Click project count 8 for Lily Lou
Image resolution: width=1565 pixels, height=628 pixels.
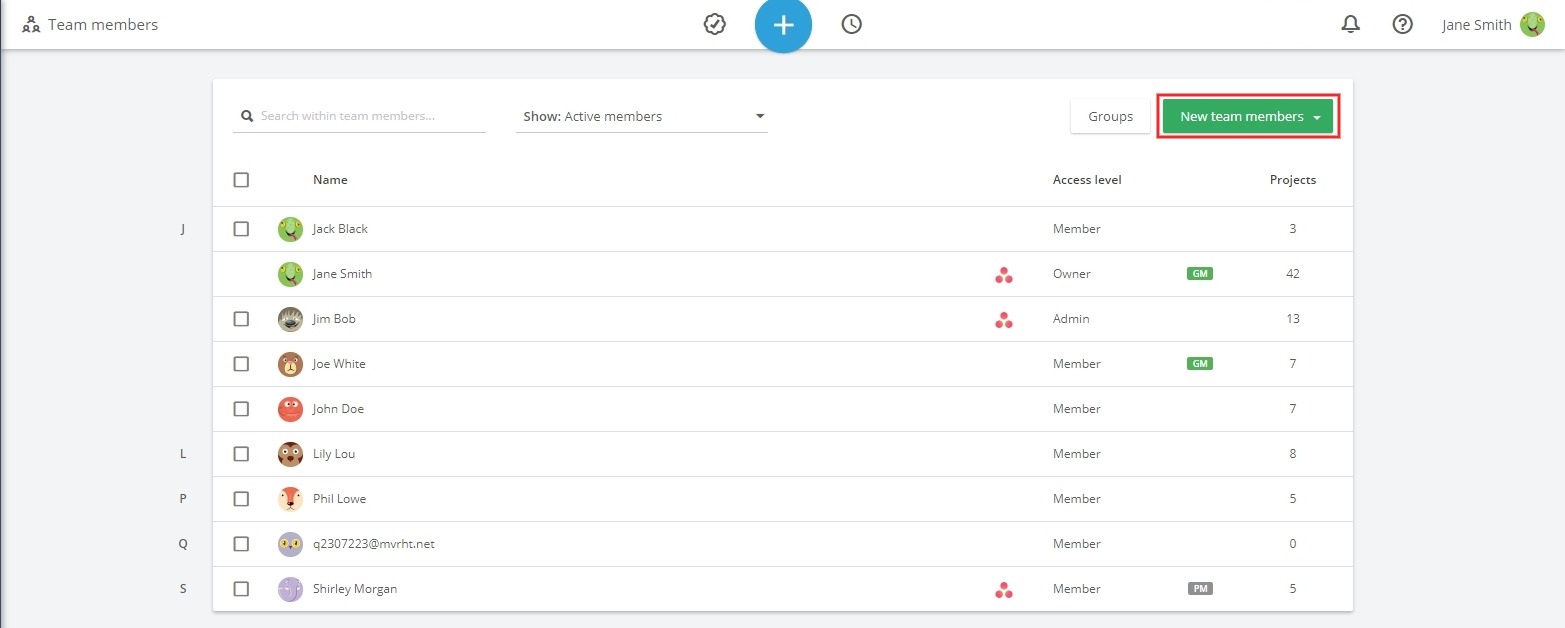pos(1293,454)
